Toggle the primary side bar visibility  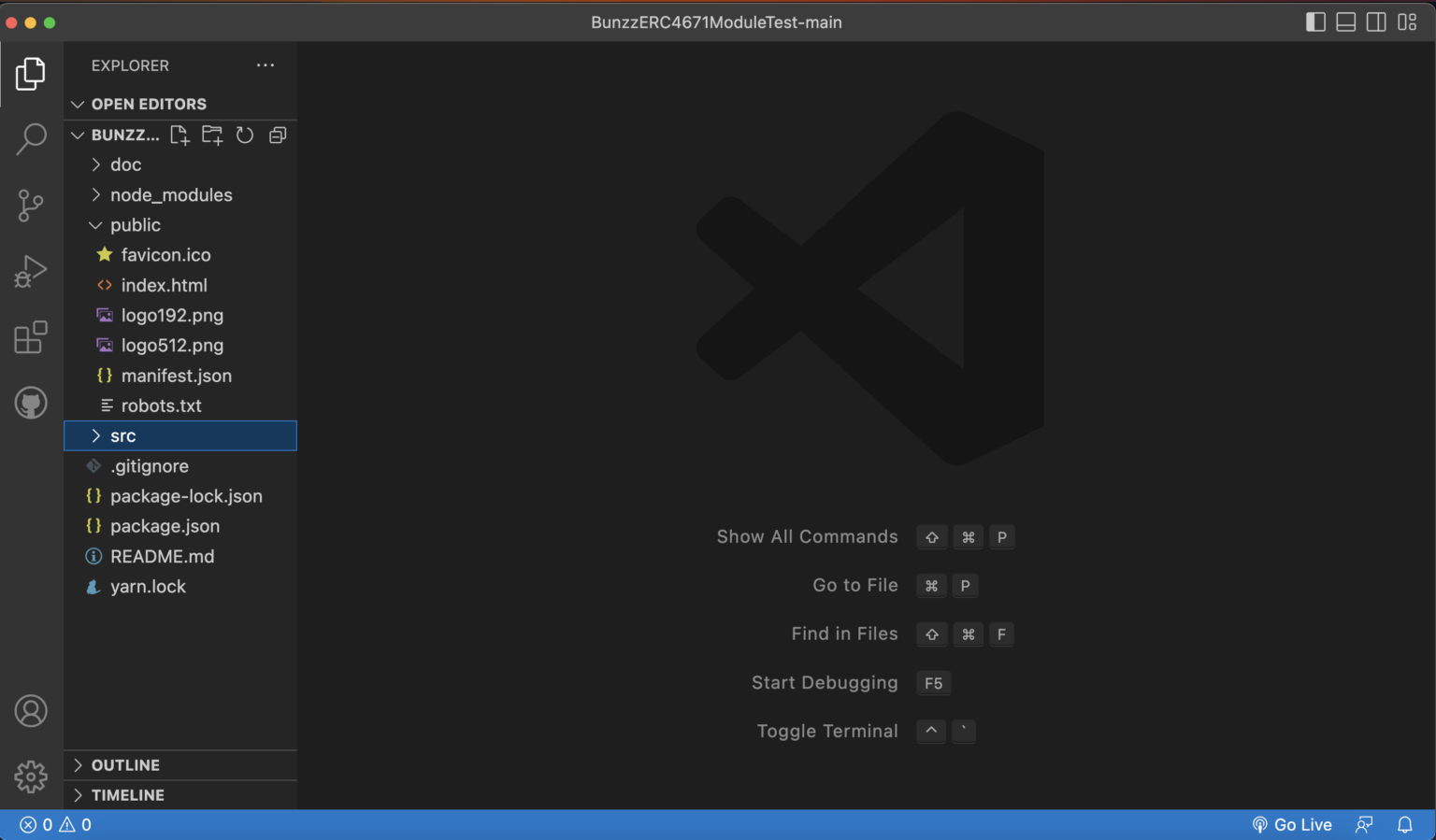point(1315,22)
